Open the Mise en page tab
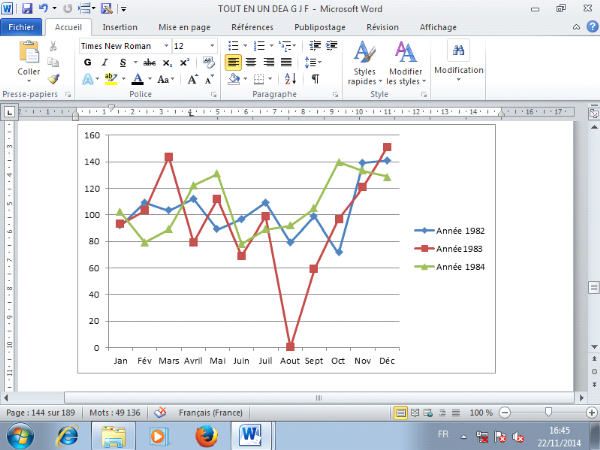600x450 pixels. (183, 27)
